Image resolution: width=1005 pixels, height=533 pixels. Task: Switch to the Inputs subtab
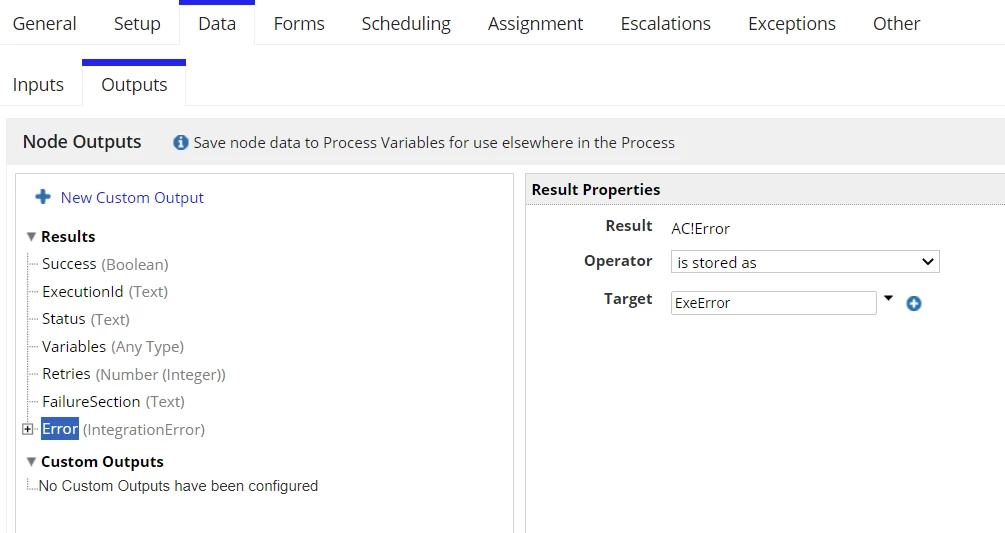(x=38, y=85)
